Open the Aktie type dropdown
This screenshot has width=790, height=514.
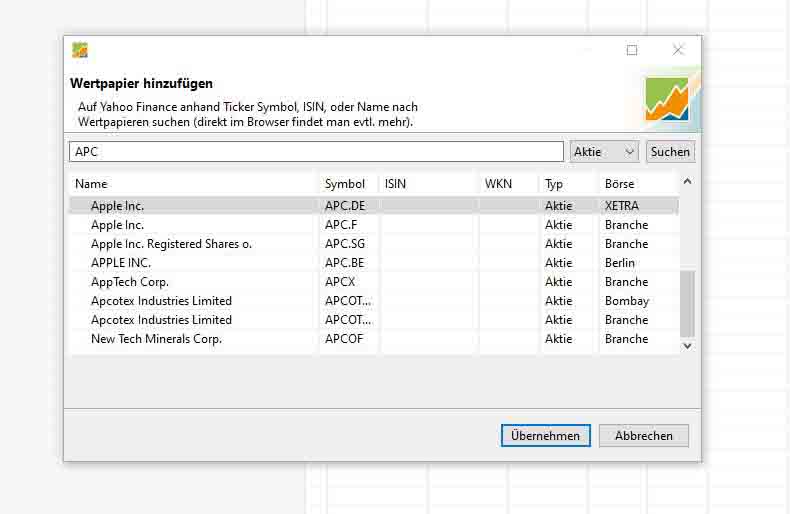(604, 152)
